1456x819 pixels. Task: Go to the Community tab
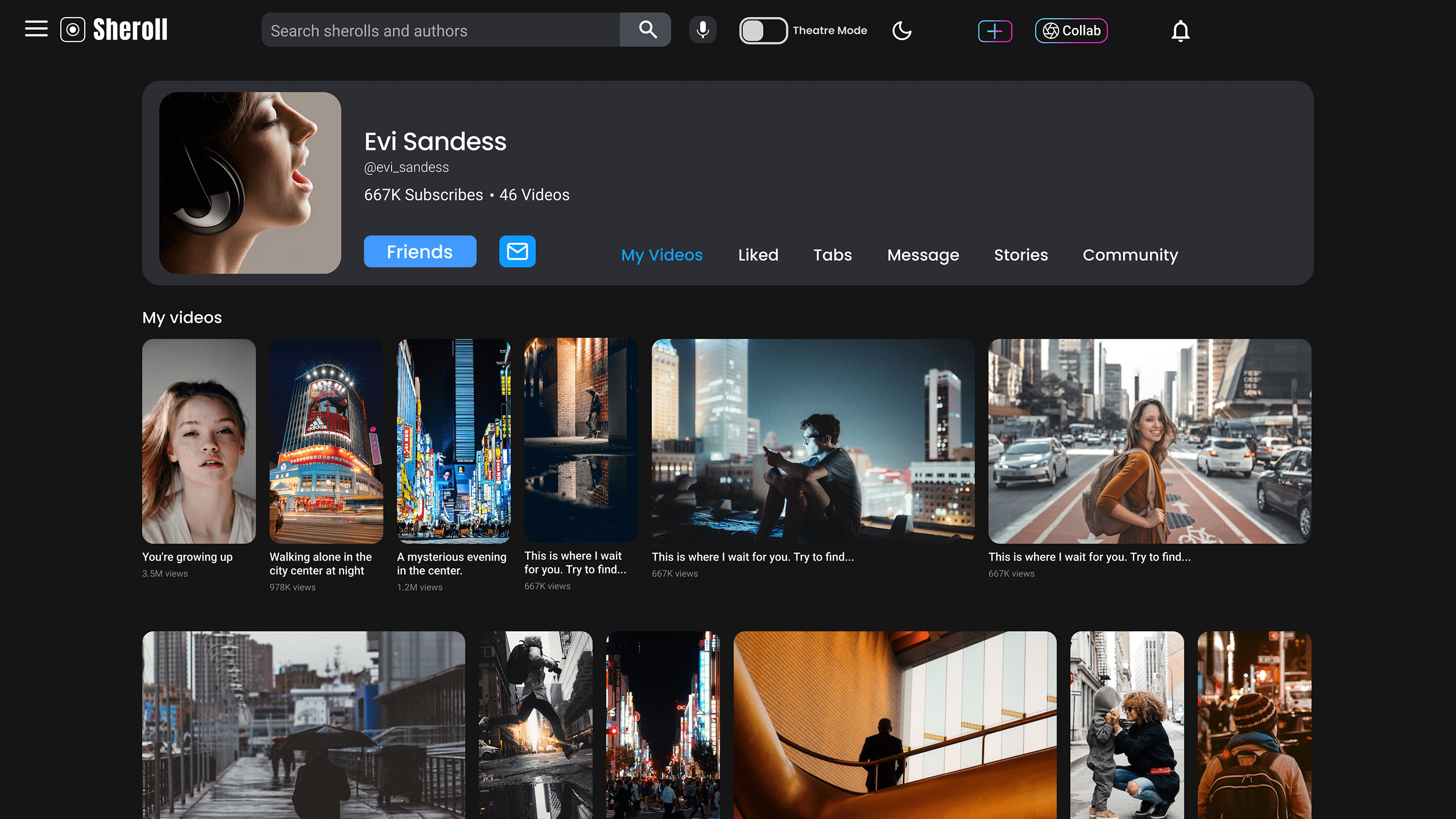[x=1130, y=255]
